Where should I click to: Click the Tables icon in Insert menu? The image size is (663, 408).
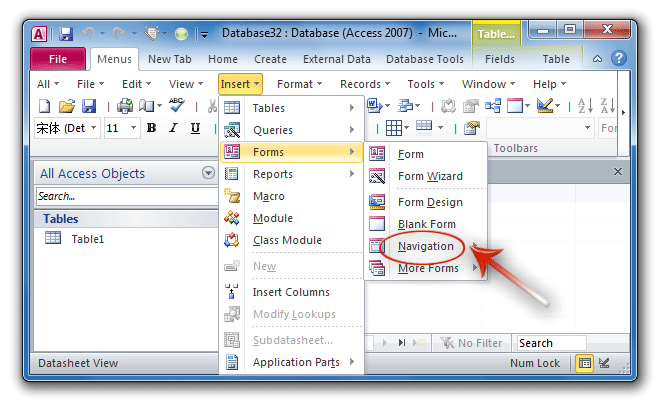[x=232, y=108]
